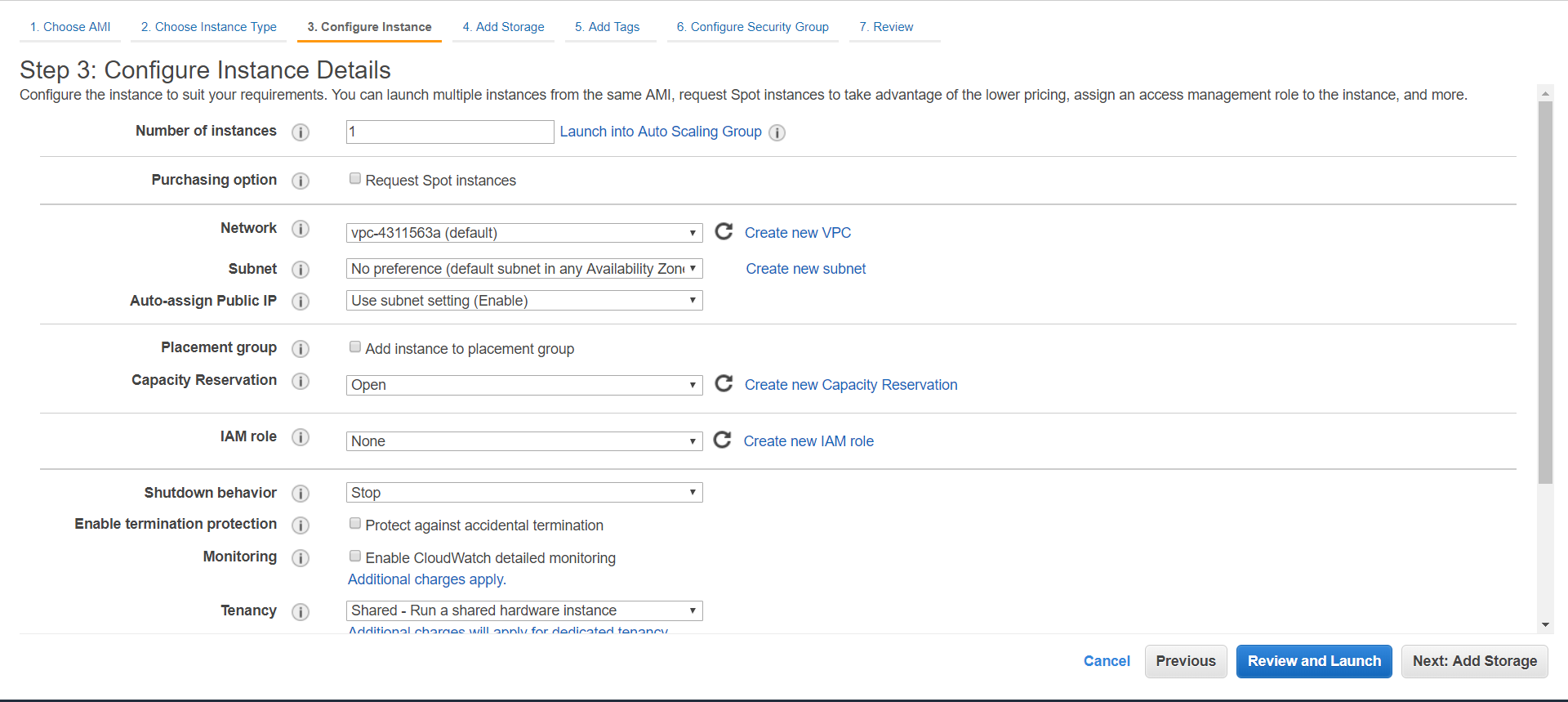This screenshot has width=1568, height=702.
Task: Go to the 4. Add Storage tab
Action: coord(503,27)
